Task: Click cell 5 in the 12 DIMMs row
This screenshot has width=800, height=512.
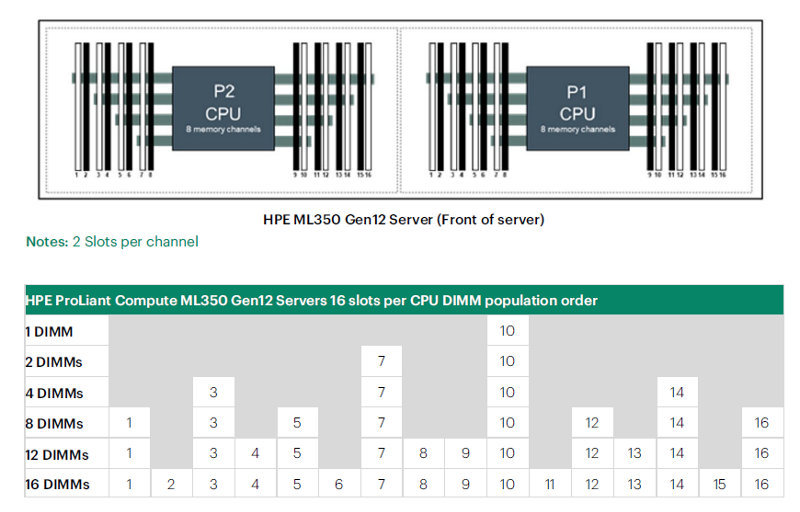Action: point(297,453)
